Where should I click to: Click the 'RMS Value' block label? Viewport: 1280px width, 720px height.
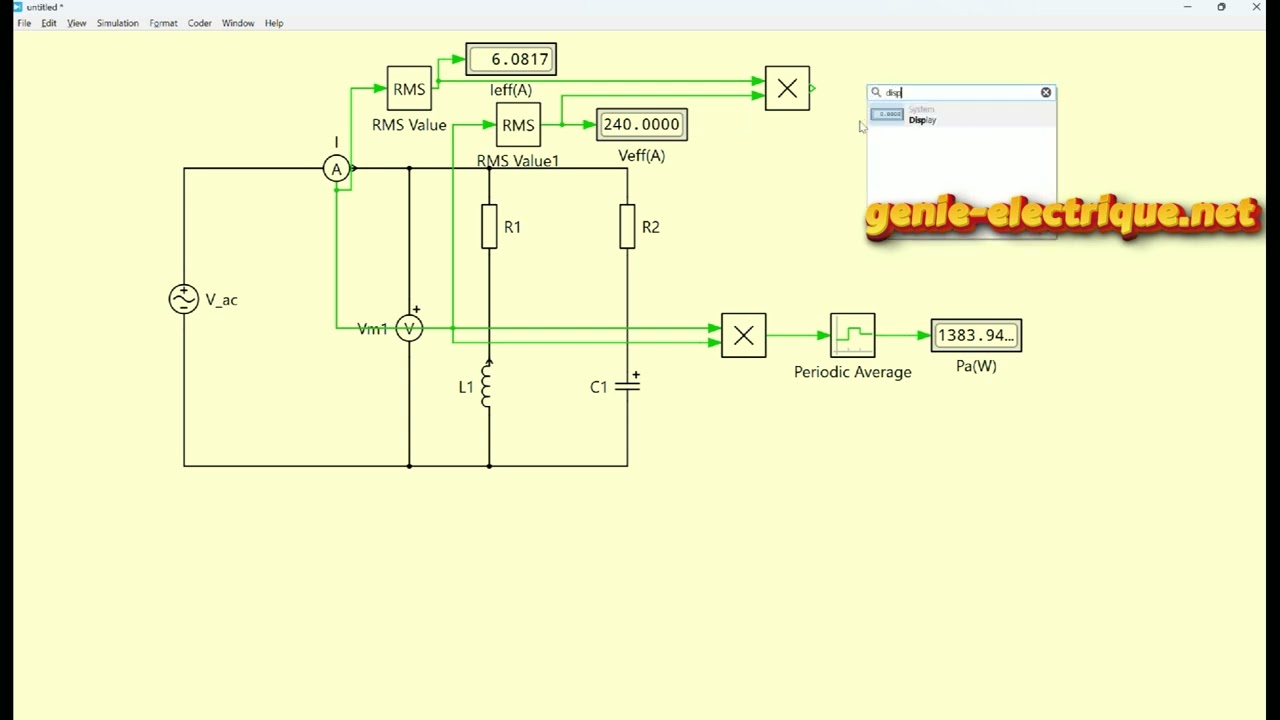tap(409, 125)
